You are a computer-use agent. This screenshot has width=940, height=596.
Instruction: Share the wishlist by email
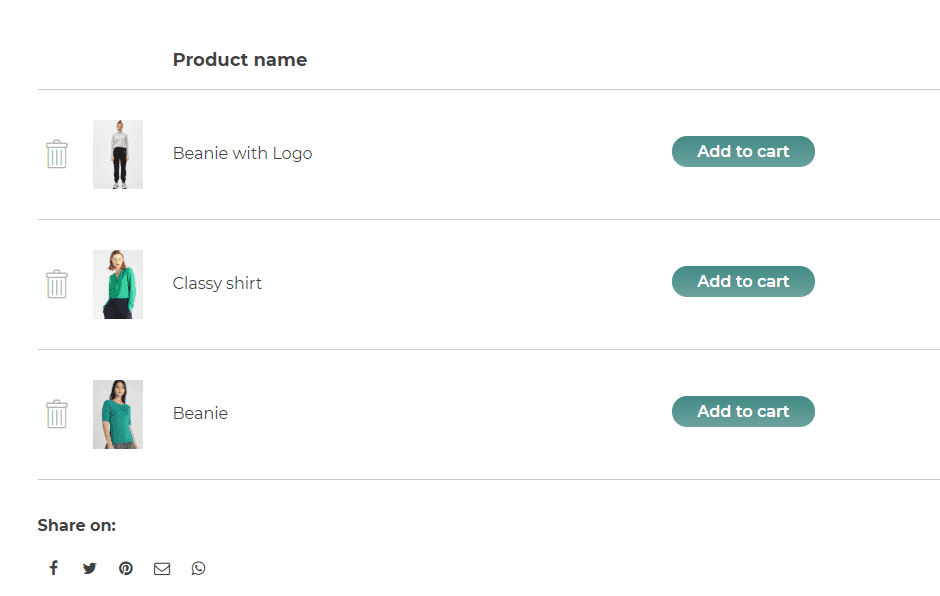click(162, 568)
